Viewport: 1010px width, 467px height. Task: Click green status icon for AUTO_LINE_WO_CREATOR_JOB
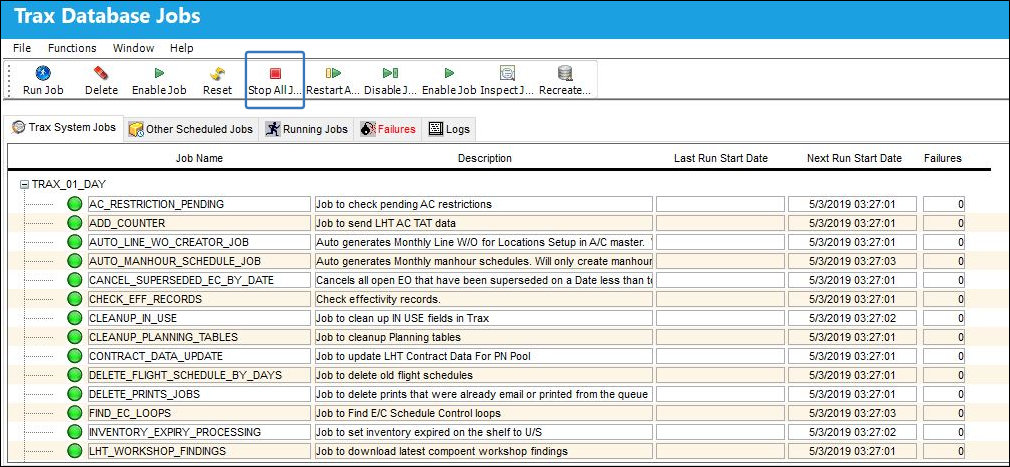[75, 242]
